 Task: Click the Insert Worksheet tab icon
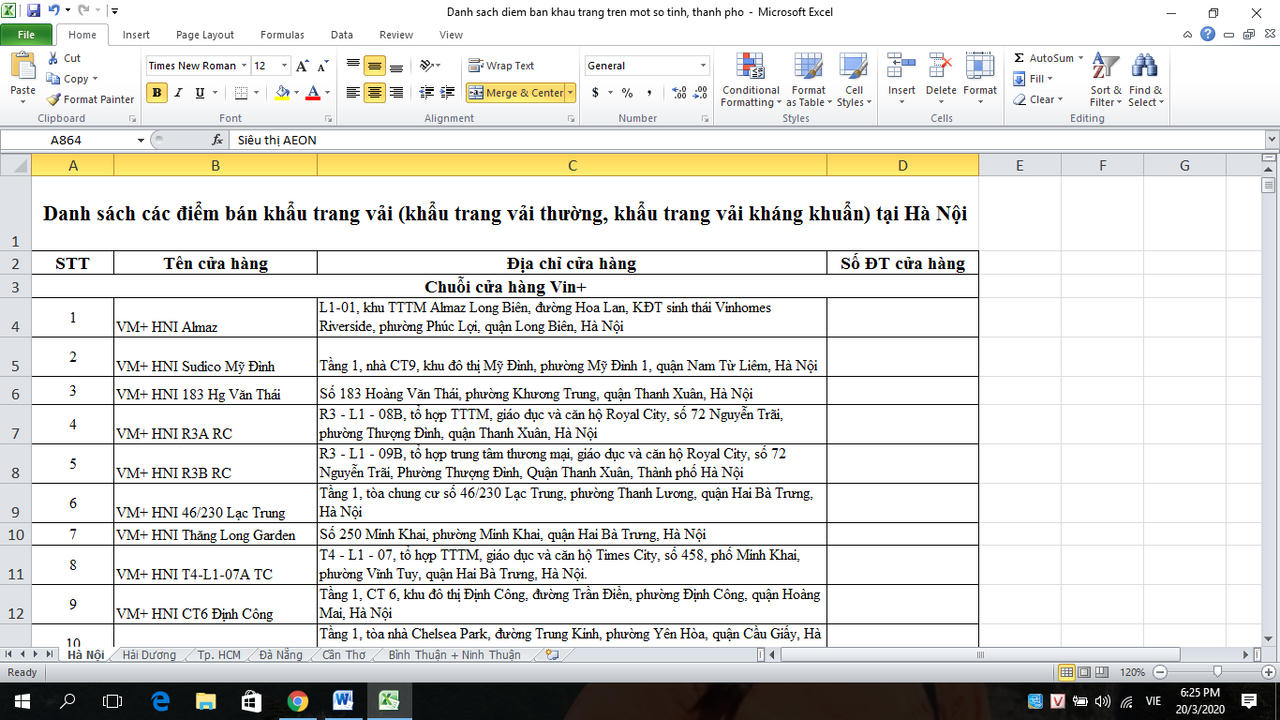point(552,655)
